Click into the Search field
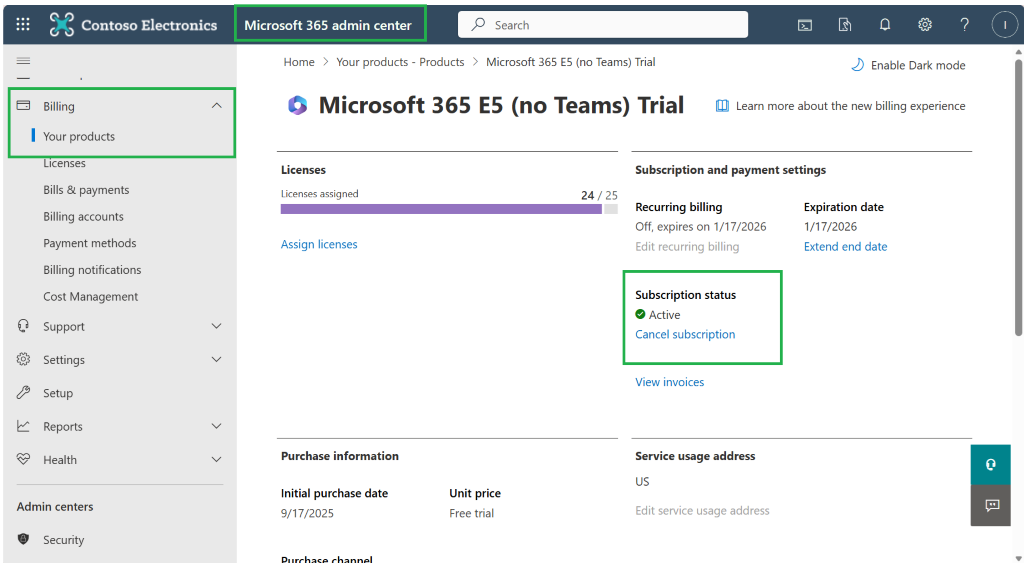Image resolution: width=1024 pixels, height=563 pixels. pos(603,25)
